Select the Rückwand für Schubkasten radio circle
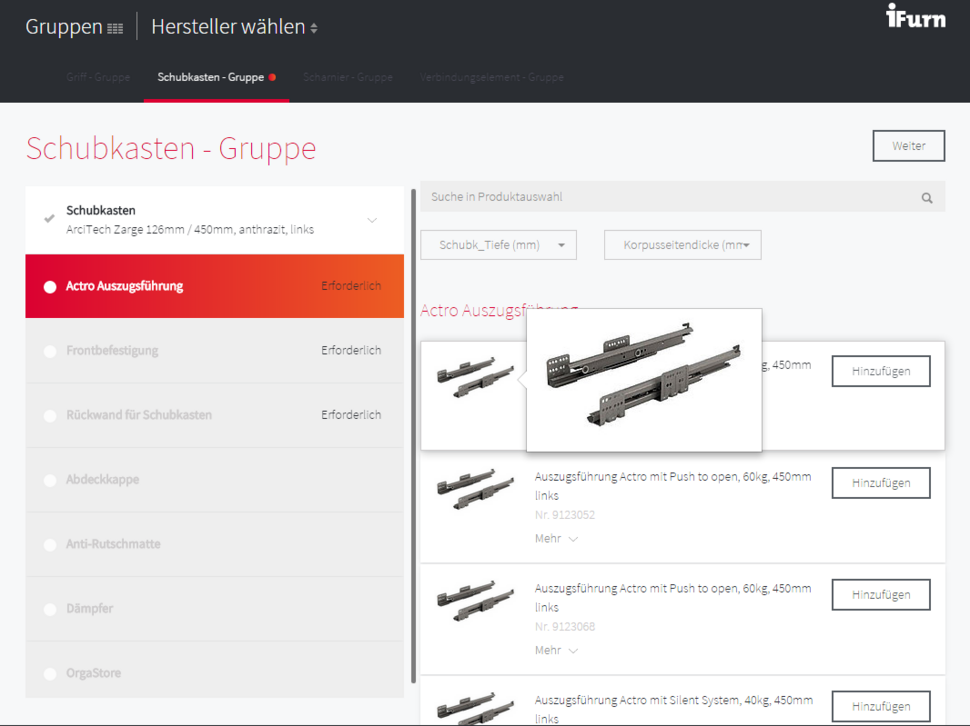Viewport: 970px width, 726px height. pyautogui.click(x=50, y=416)
